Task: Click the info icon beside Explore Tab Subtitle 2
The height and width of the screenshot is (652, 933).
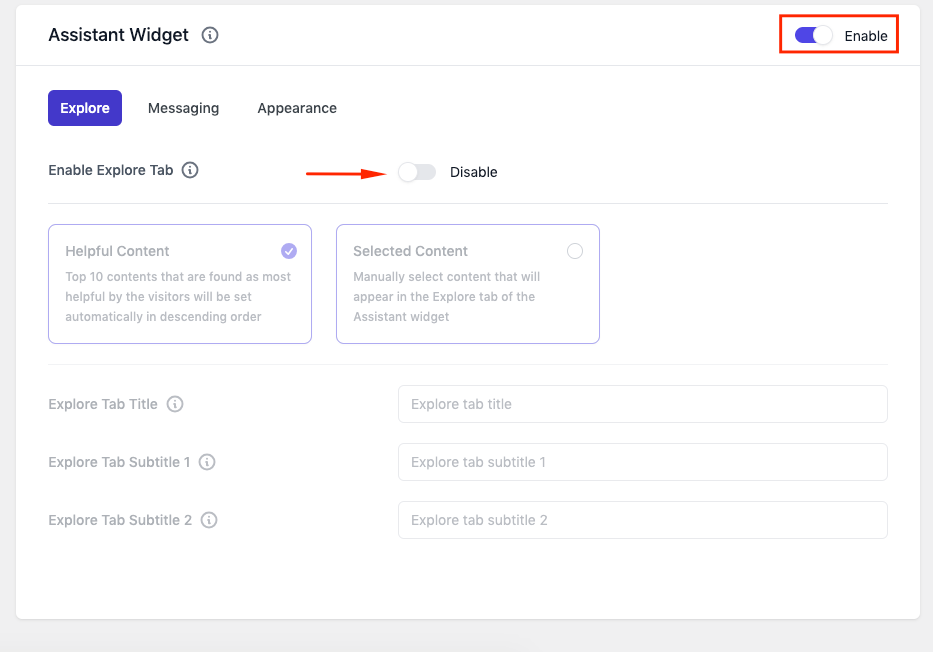Action: 209,520
